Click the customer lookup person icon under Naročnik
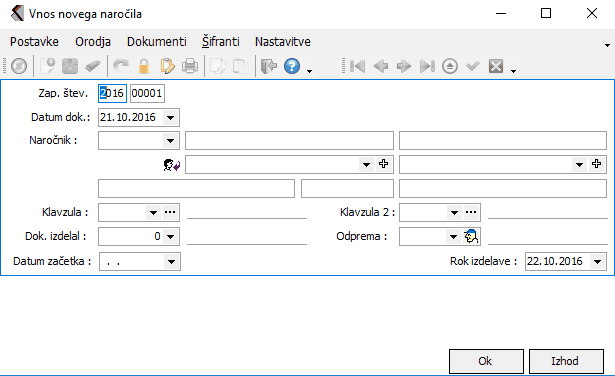Image resolution: width=615 pixels, height=376 pixels. pyautogui.click(x=172, y=165)
